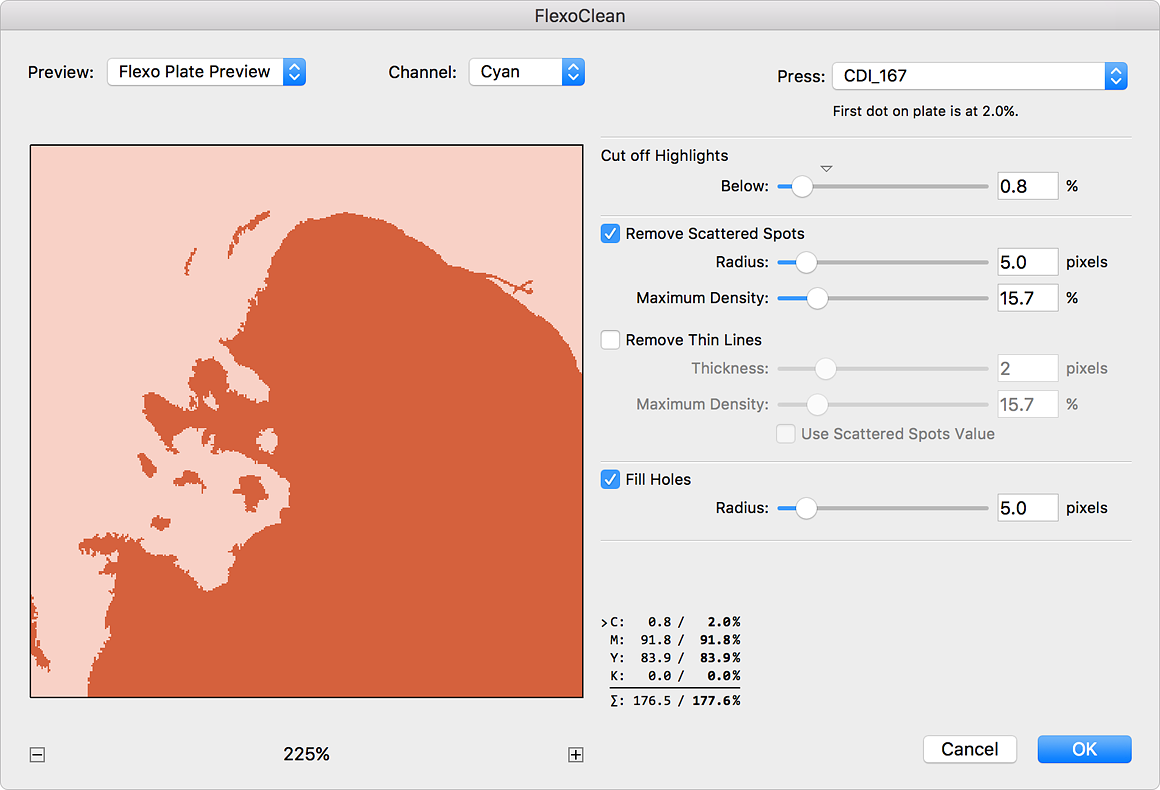Expand the Press dropdown CDI_167
Screen dimensions: 1160x790
(x=979, y=76)
